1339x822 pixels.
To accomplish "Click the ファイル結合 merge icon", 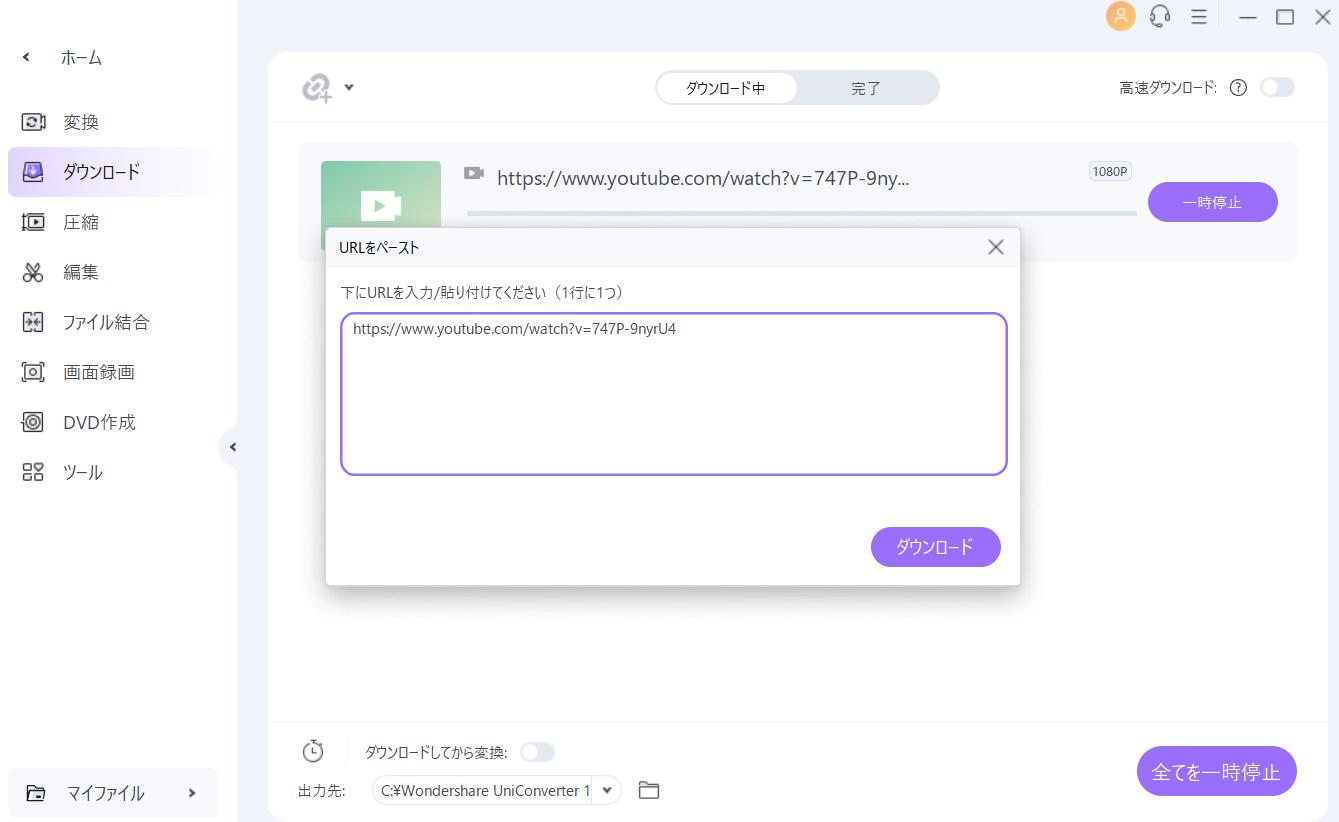I will 33,322.
